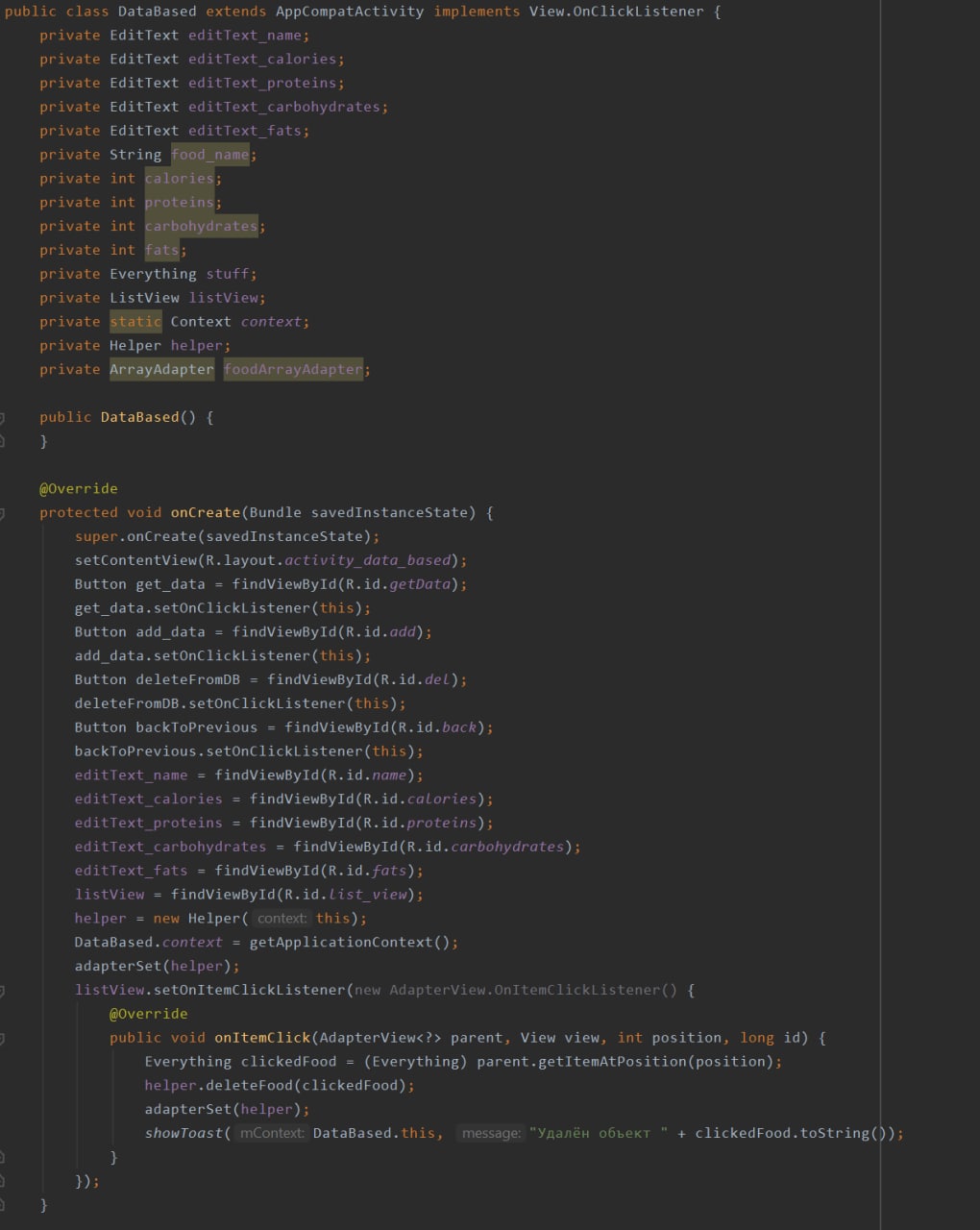Screen dimensions: 980x1230
Task: Click 'context' in the static Context declaration
Action: pyautogui.click(x=271, y=322)
